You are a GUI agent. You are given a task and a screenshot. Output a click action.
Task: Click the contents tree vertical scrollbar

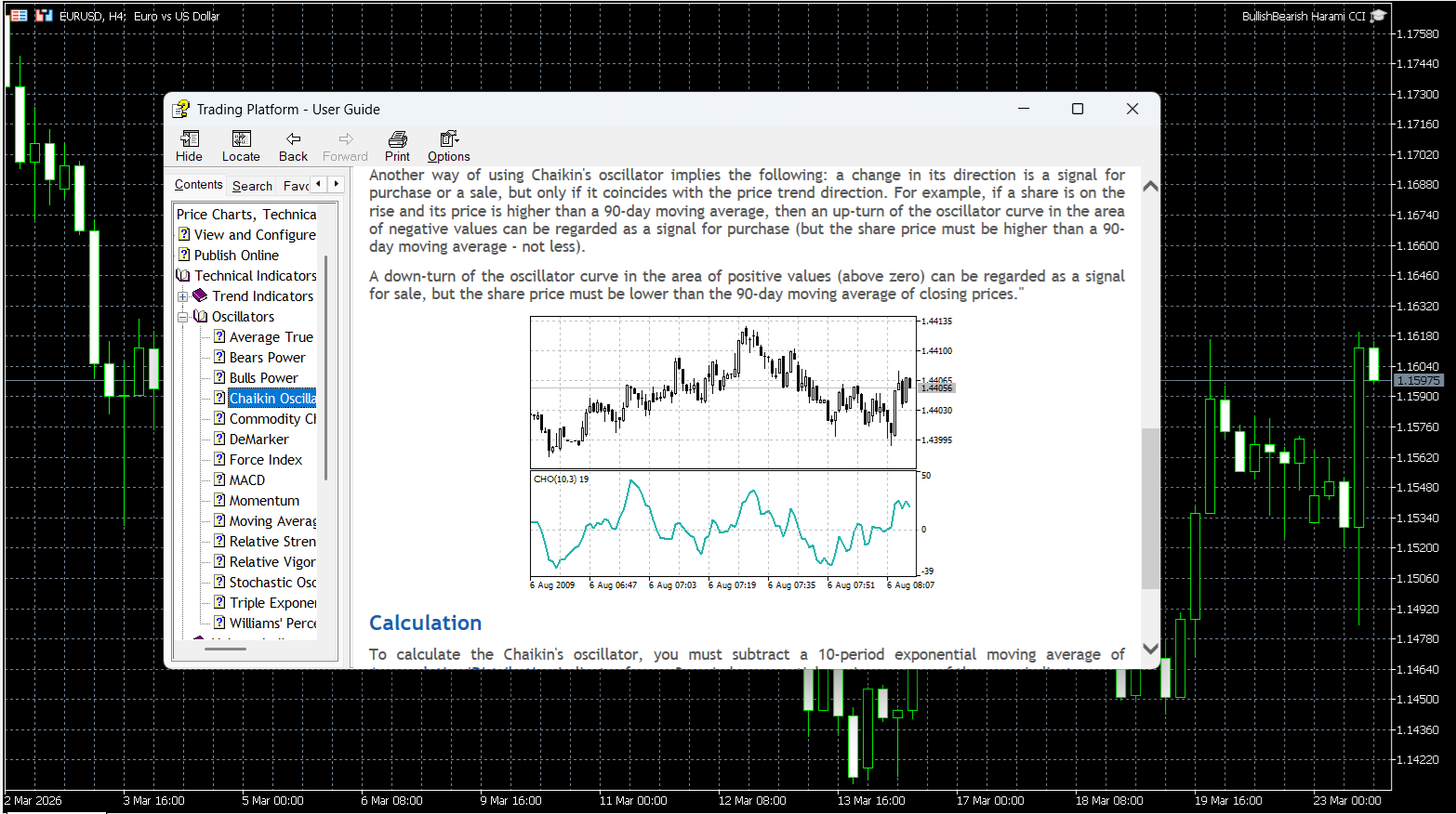[x=325, y=367]
